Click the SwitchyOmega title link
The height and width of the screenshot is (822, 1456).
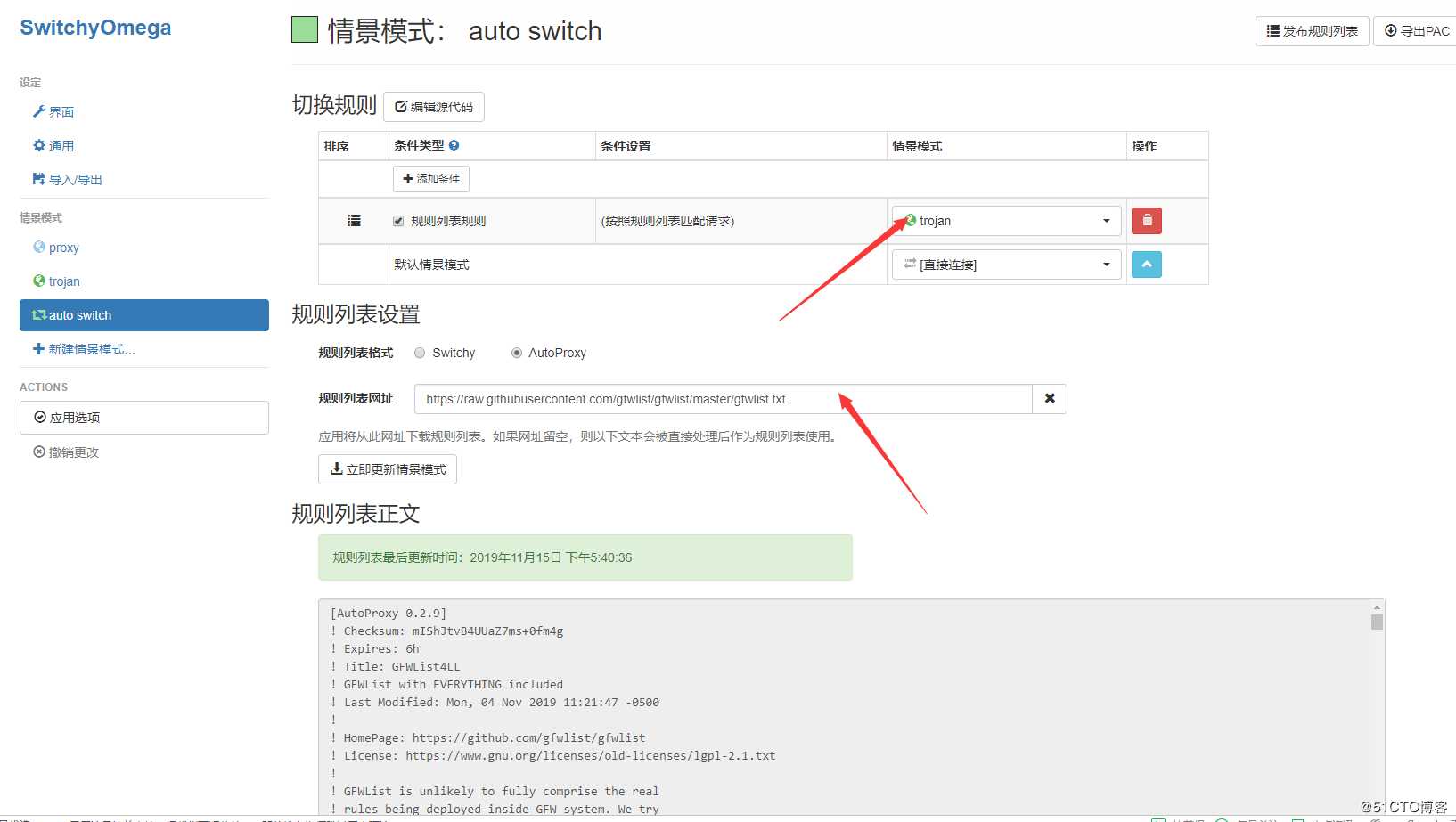pyautogui.click(x=95, y=28)
